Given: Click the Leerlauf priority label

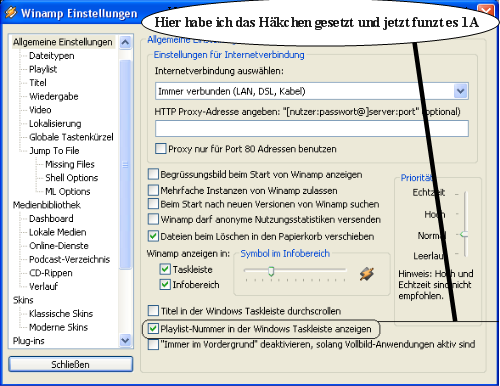Looking at the screenshot, I should point(430,256).
